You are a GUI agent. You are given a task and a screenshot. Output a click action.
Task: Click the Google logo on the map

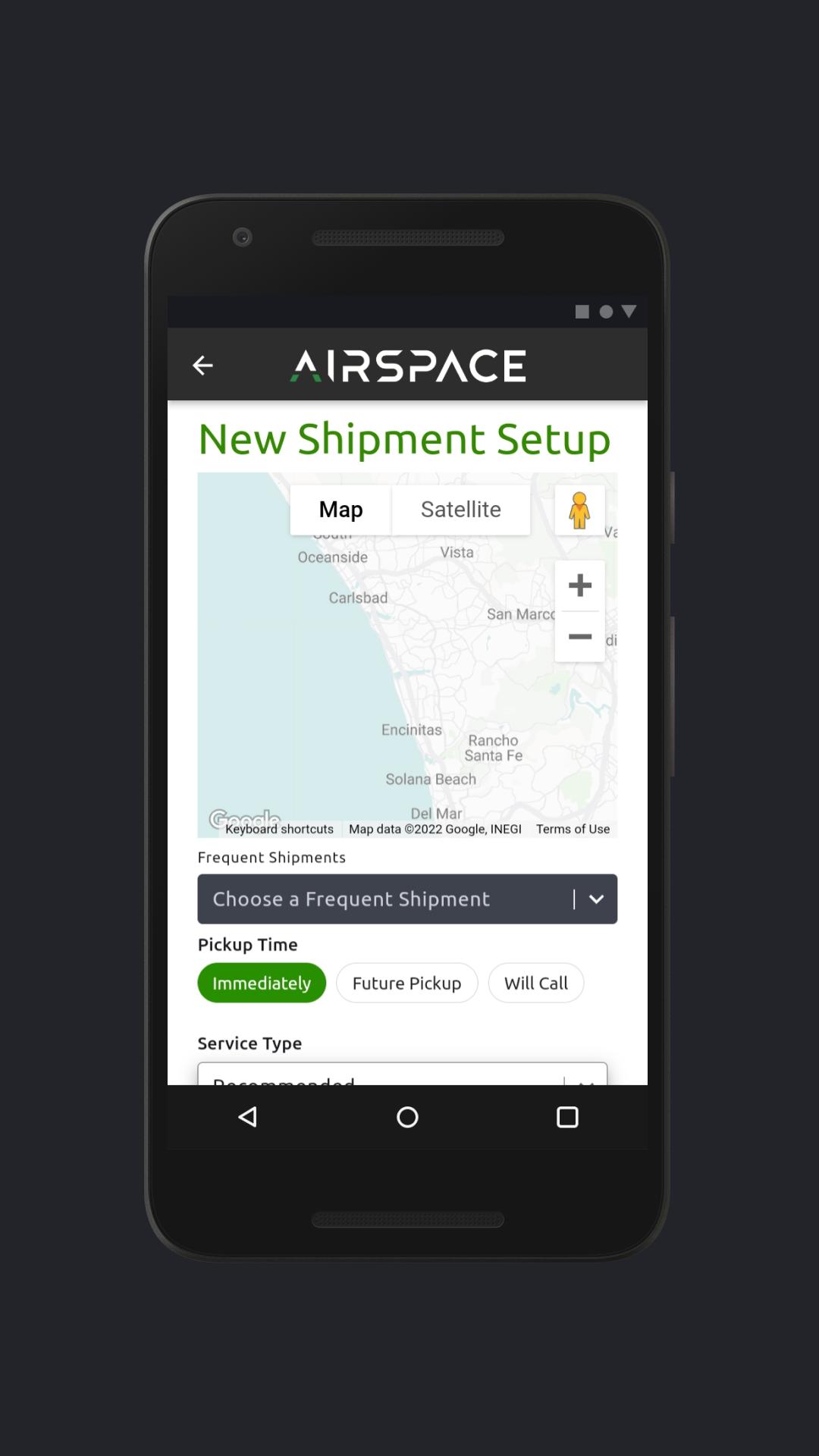point(244,819)
